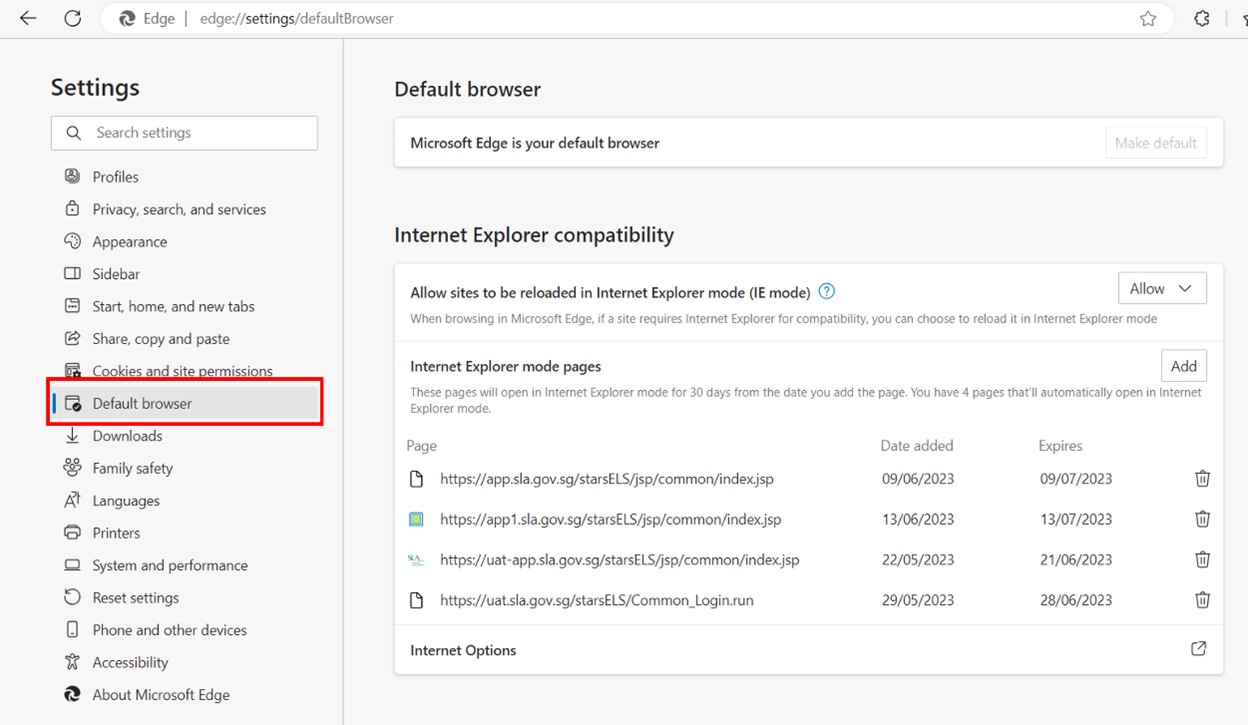The height and width of the screenshot is (725, 1248).
Task: Click the Printers icon
Action: coord(72,533)
